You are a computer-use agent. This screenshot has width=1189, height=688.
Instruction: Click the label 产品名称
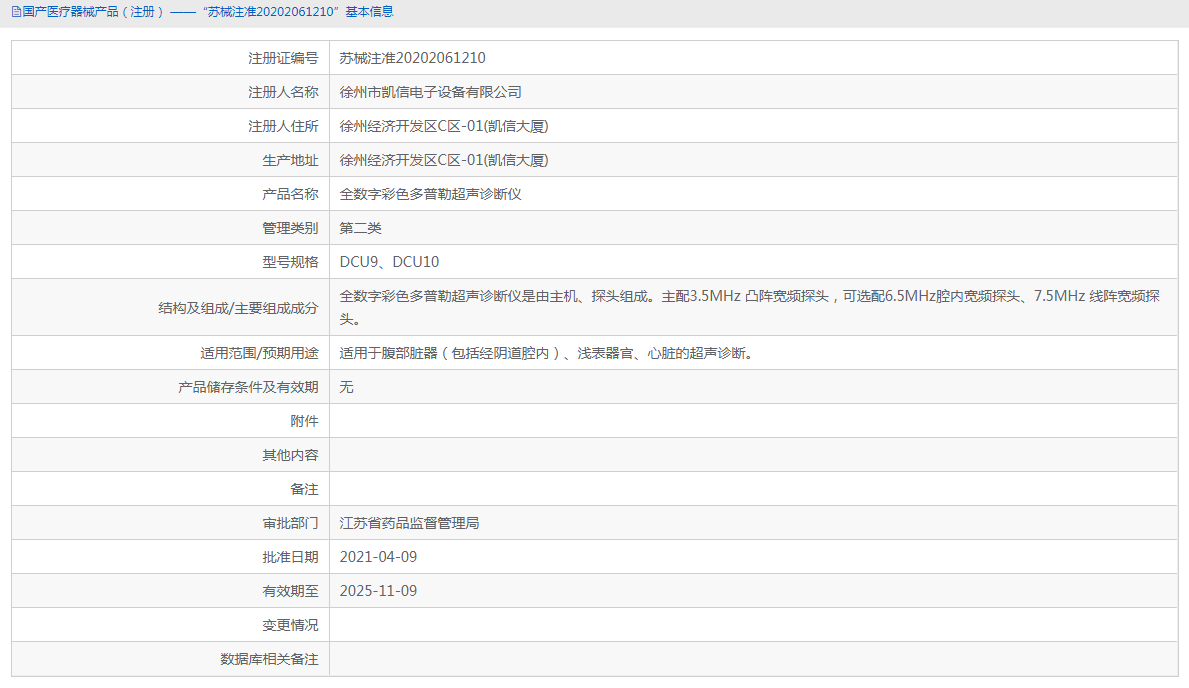[x=290, y=194]
